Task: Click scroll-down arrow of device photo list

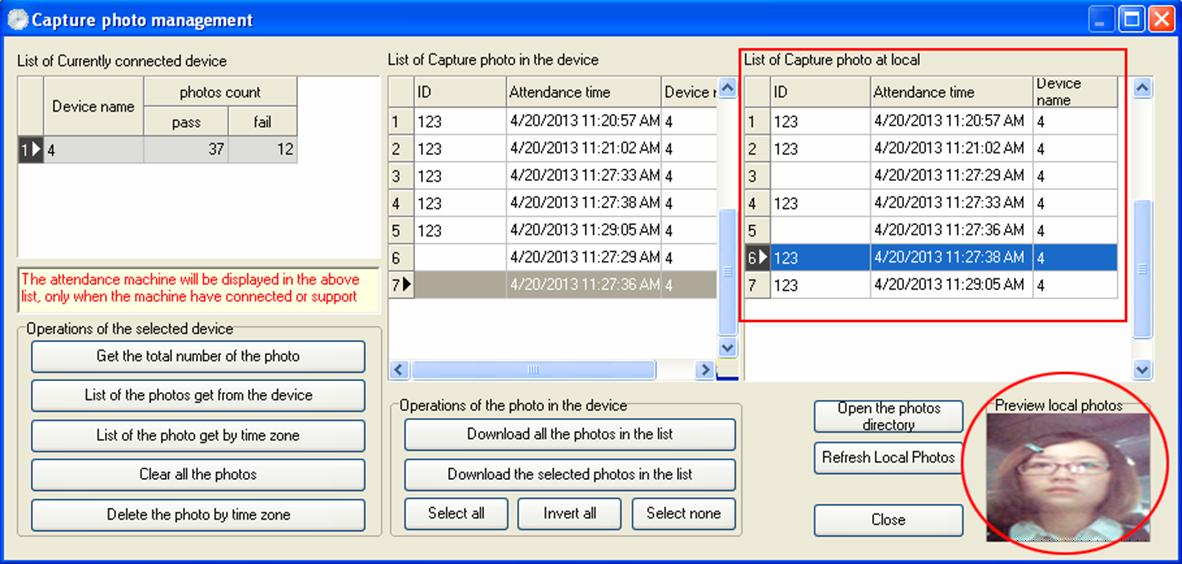Action: click(727, 347)
